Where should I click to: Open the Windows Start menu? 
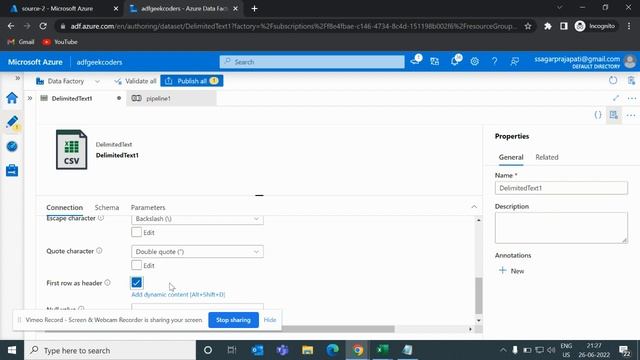pos(12,350)
